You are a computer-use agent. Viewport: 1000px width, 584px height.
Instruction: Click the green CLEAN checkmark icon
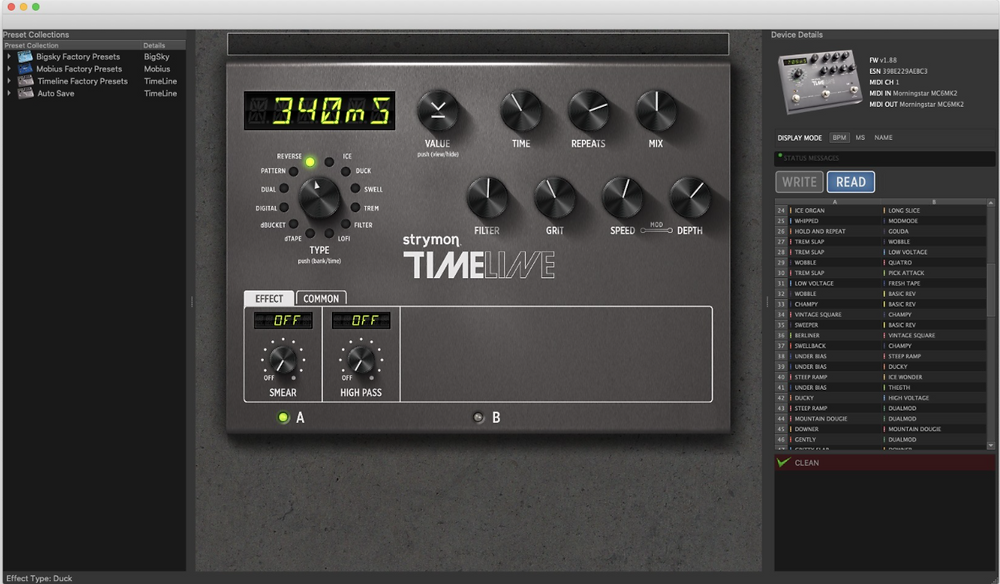coord(783,462)
